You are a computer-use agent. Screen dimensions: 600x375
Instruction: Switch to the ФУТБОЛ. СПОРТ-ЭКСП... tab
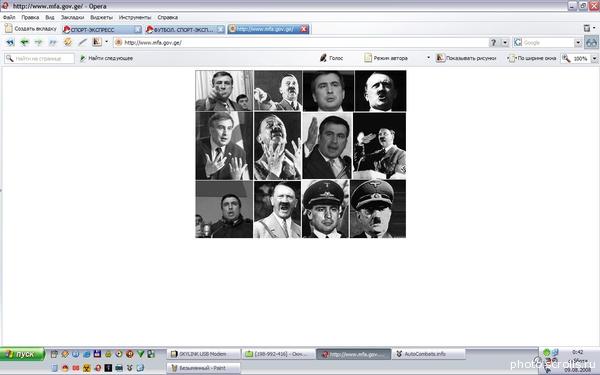pos(185,29)
